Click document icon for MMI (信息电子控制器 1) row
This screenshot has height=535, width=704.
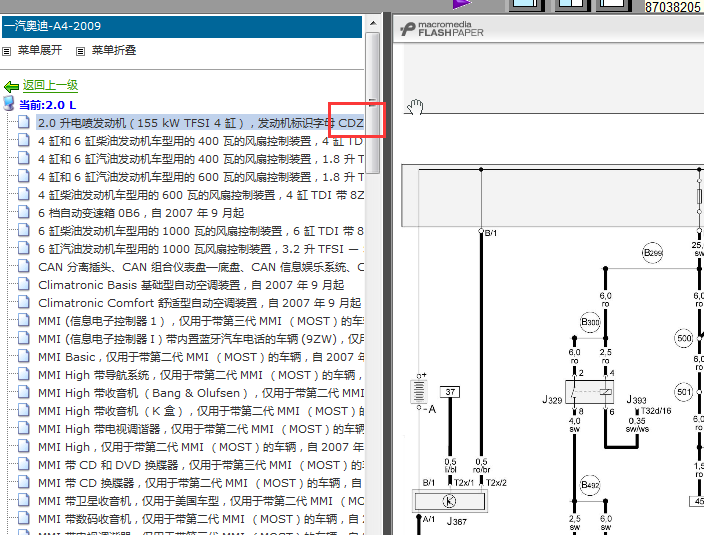click(x=23, y=320)
